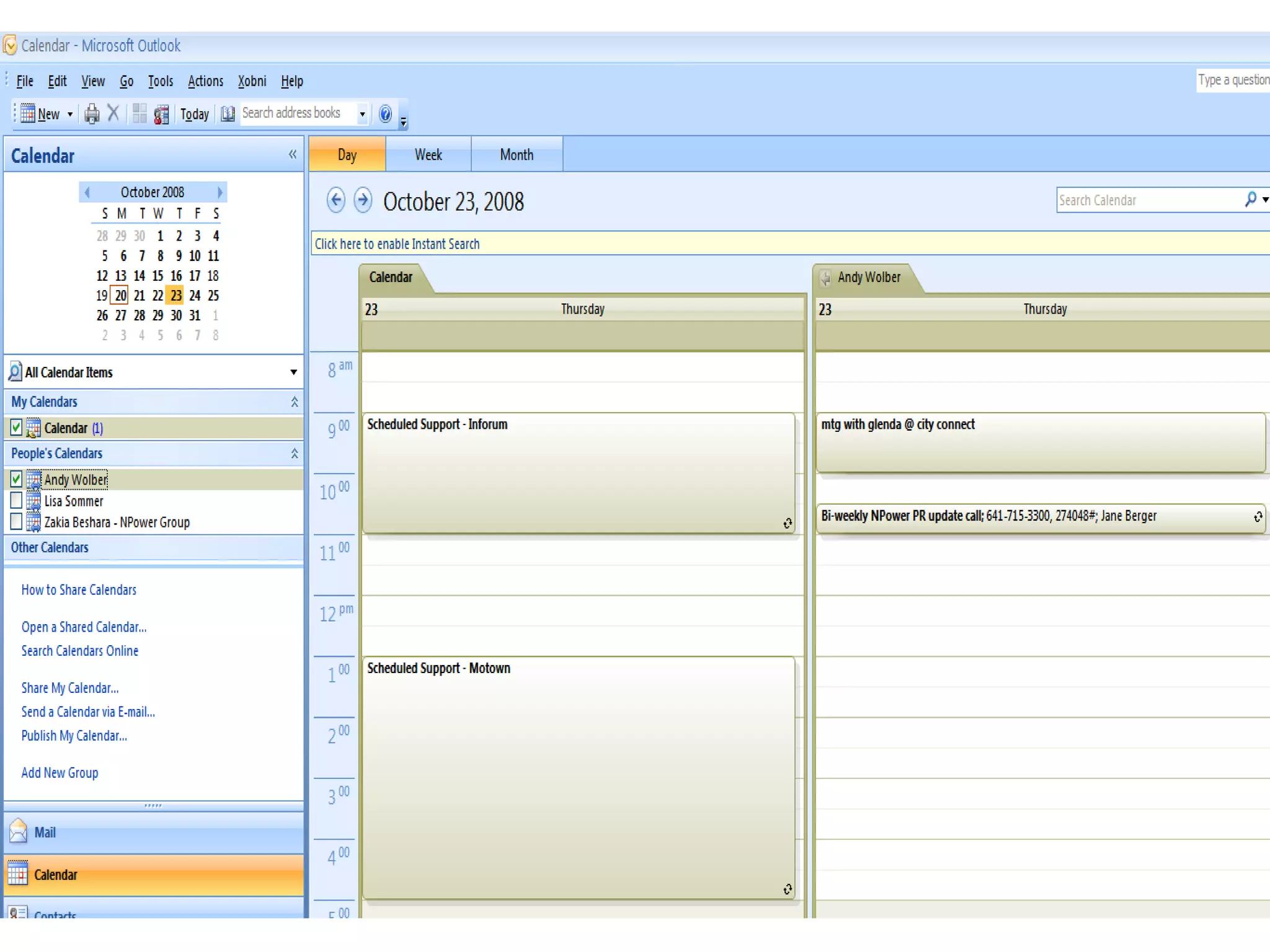Switch to the Week view tab
This screenshot has width=1270, height=952.
pos(428,155)
